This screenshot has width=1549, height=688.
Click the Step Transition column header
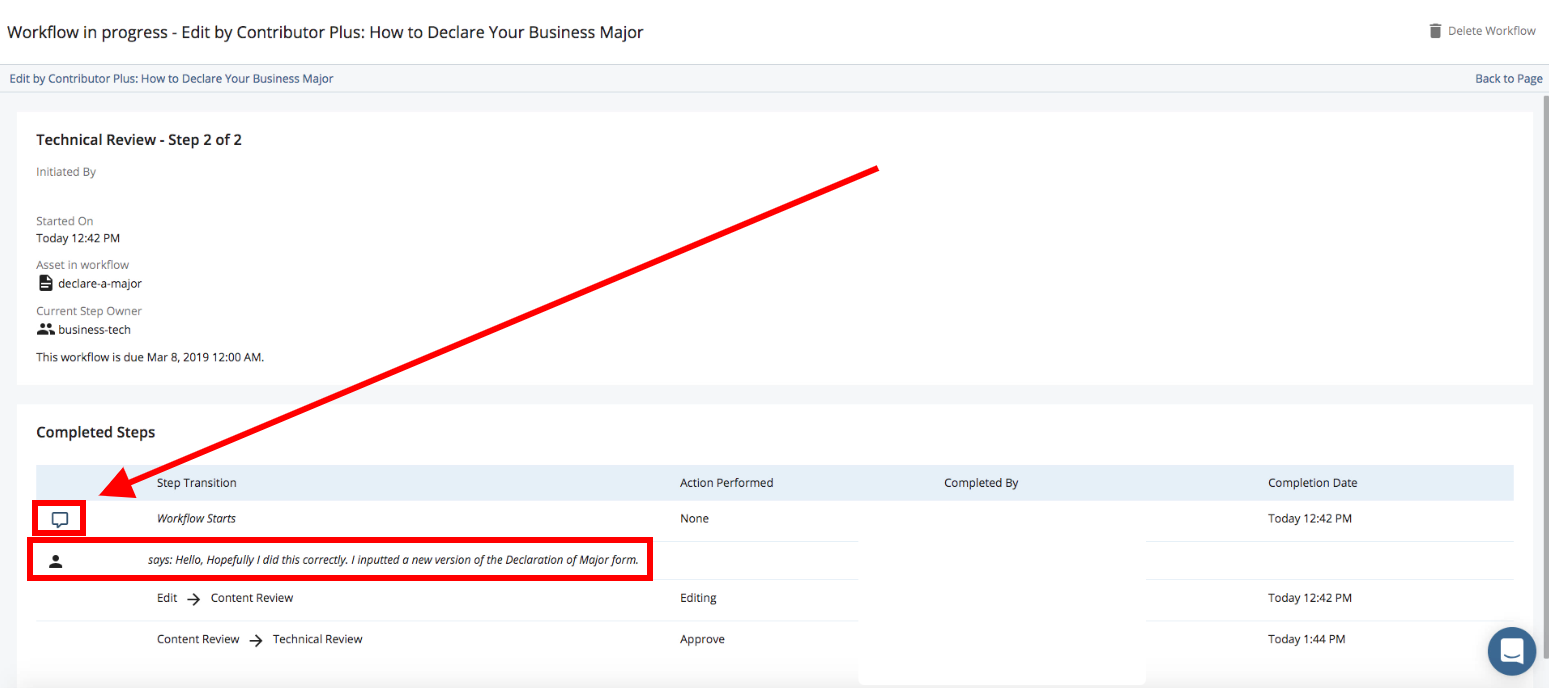[196, 482]
